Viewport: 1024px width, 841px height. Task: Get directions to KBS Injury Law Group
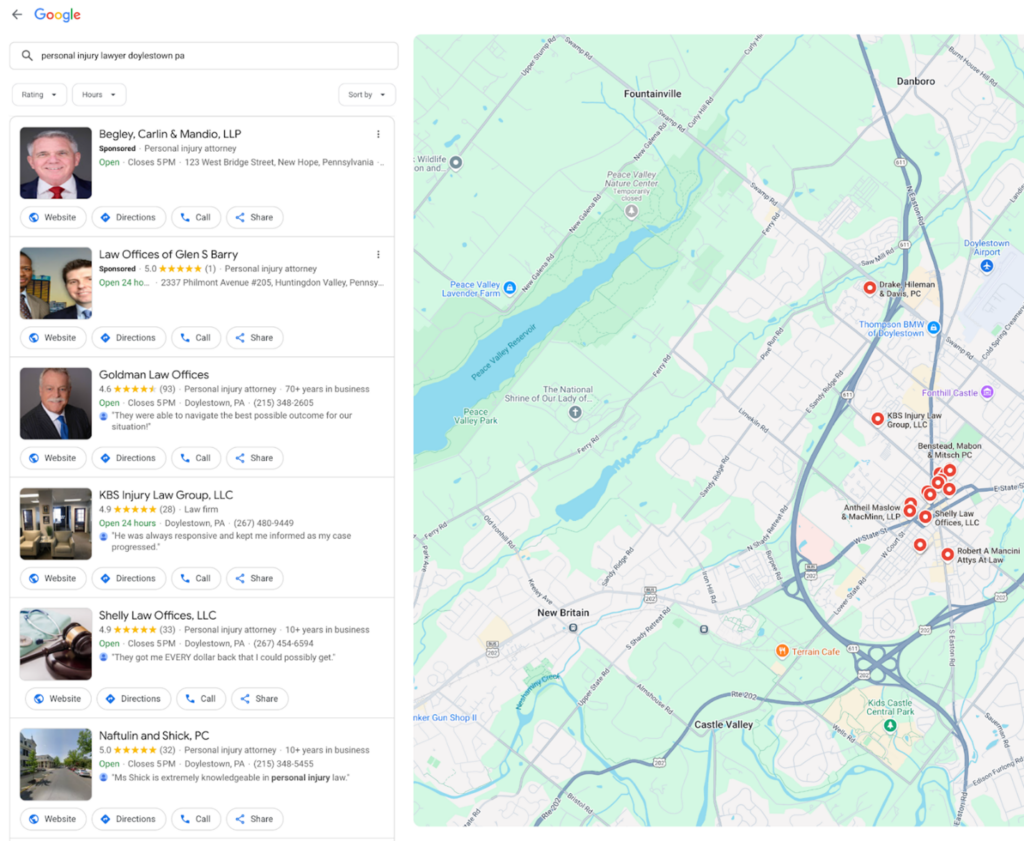pos(129,579)
